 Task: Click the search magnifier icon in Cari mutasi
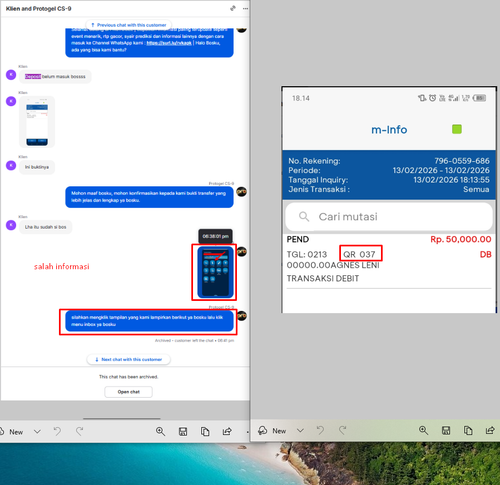click(304, 217)
